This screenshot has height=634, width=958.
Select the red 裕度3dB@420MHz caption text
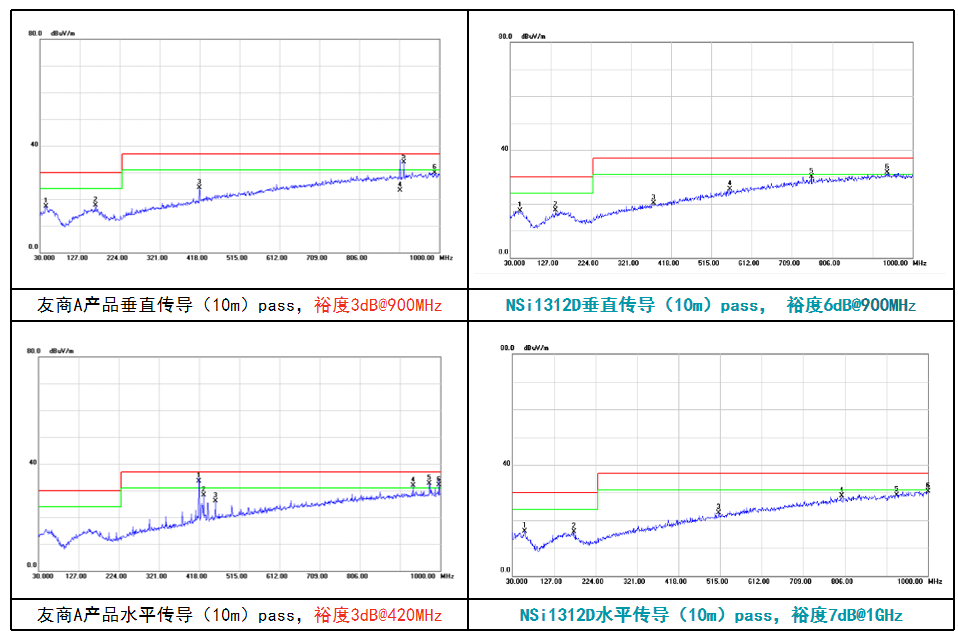click(x=377, y=614)
